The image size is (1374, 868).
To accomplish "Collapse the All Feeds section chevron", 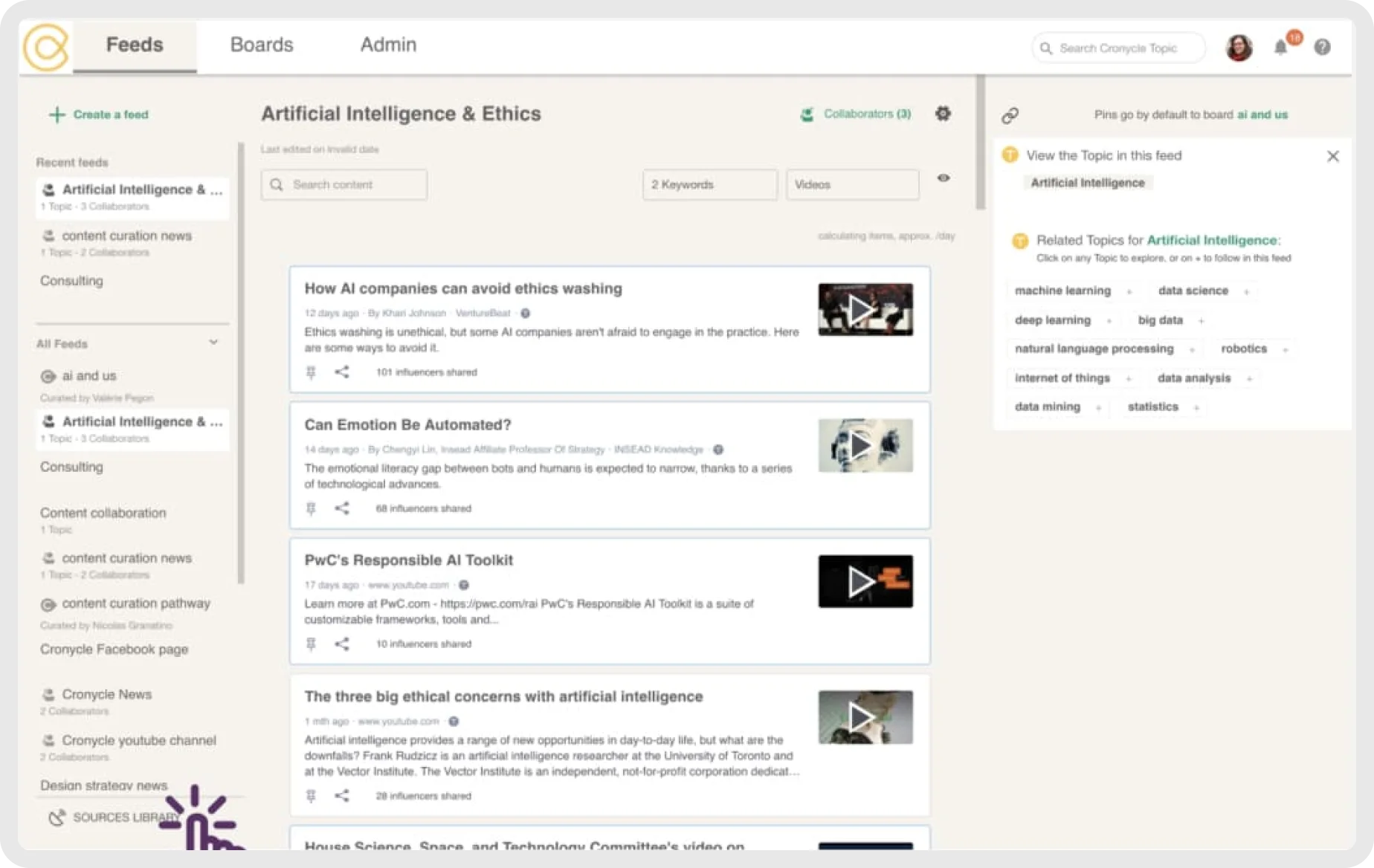I will click(213, 343).
